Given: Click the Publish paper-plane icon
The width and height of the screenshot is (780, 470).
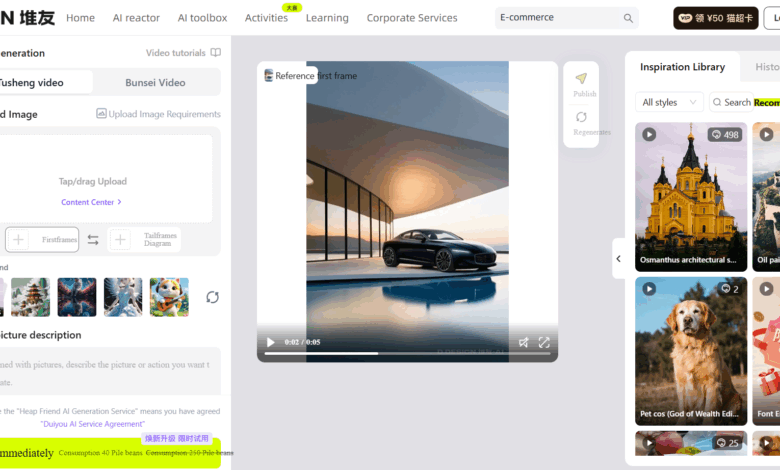Looking at the screenshot, I should point(581,79).
